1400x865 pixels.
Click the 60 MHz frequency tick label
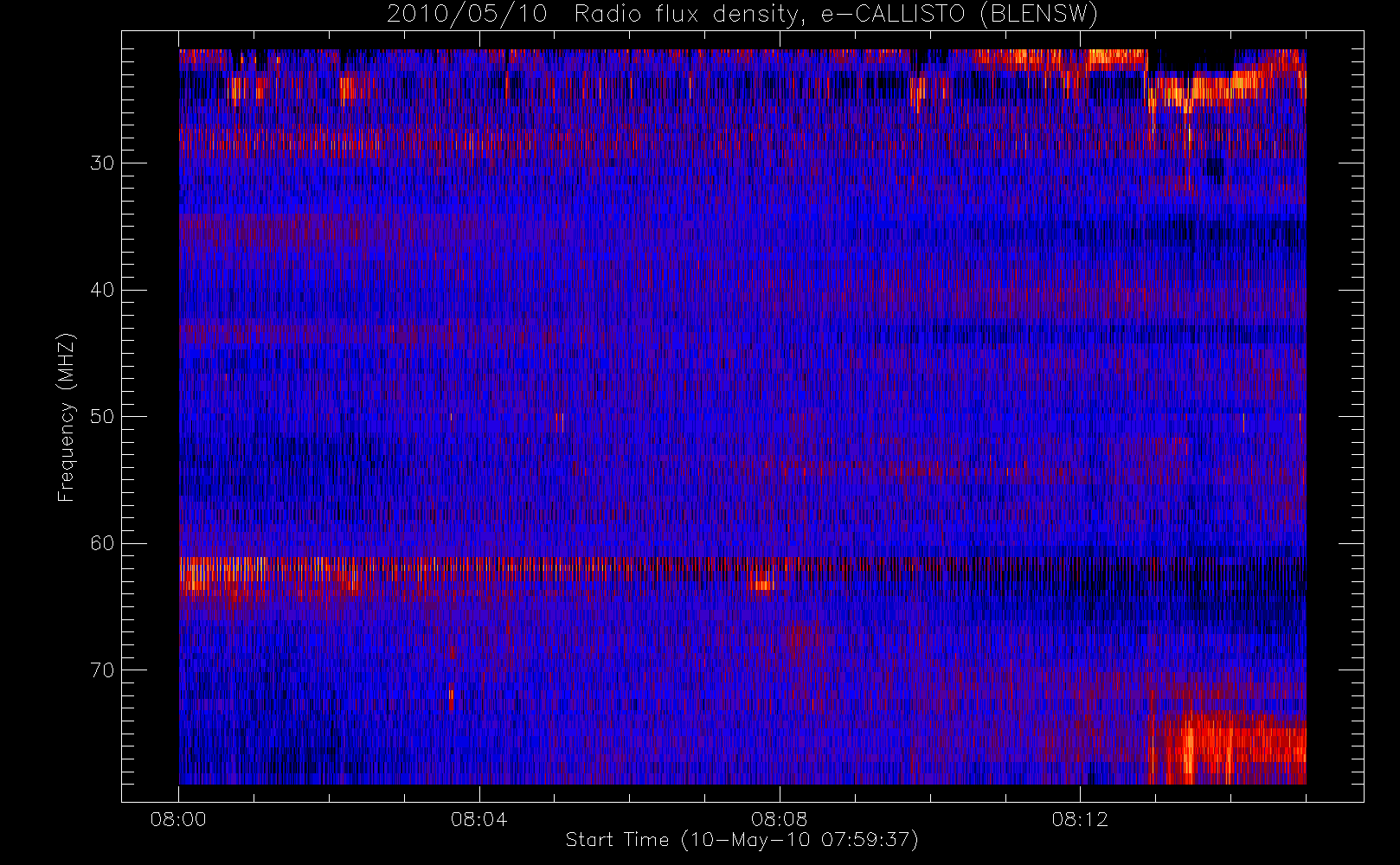pyautogui.click(x=102, y=543)
